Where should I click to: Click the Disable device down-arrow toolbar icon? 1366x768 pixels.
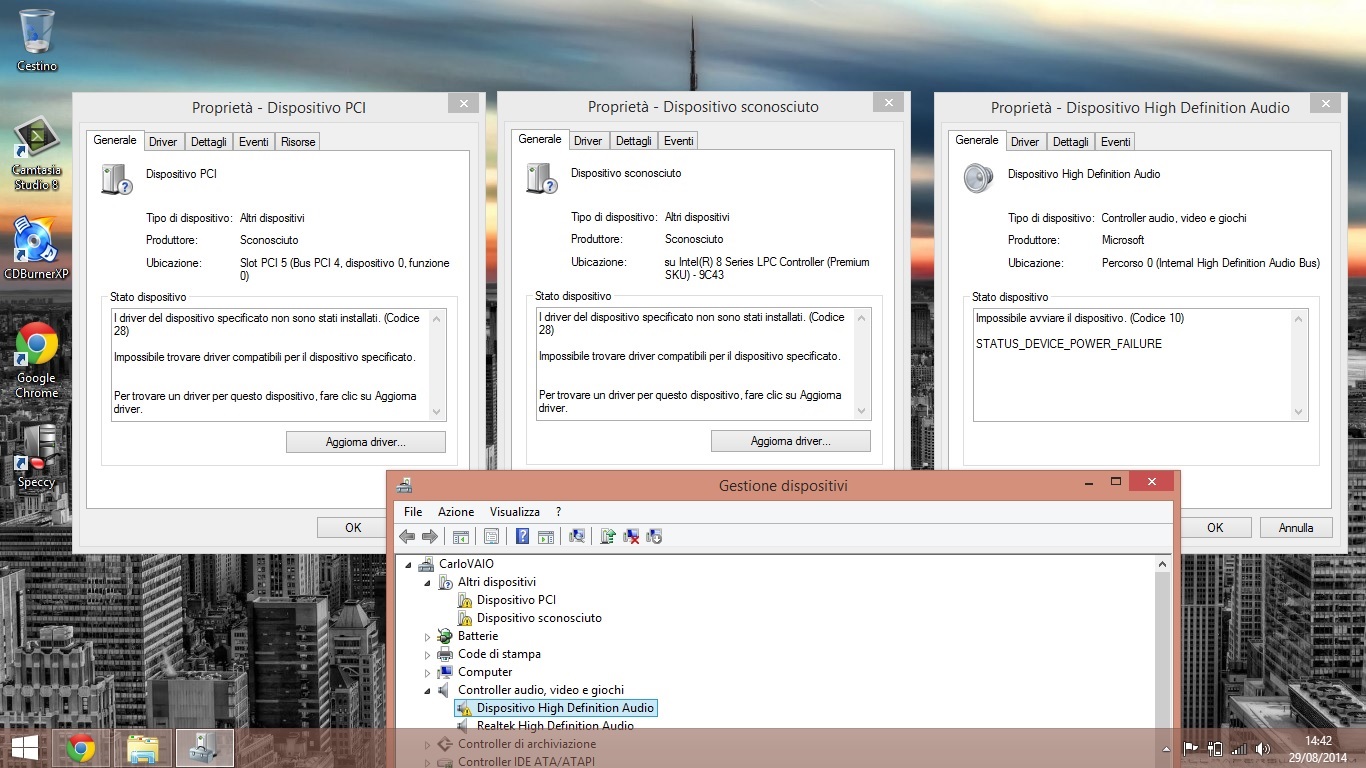(x=654, y=536)
